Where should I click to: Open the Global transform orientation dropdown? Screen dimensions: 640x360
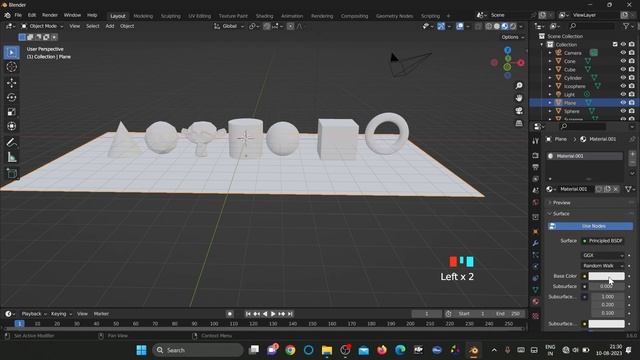pos(229,26)
